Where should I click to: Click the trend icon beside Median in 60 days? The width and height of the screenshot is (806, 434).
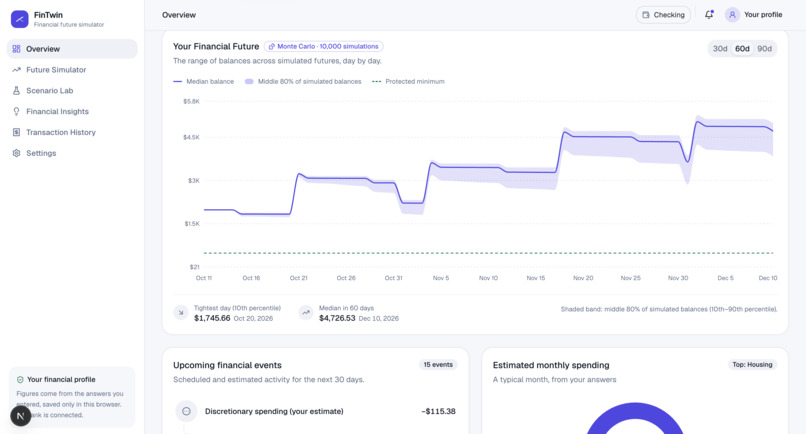pos(306,313)
